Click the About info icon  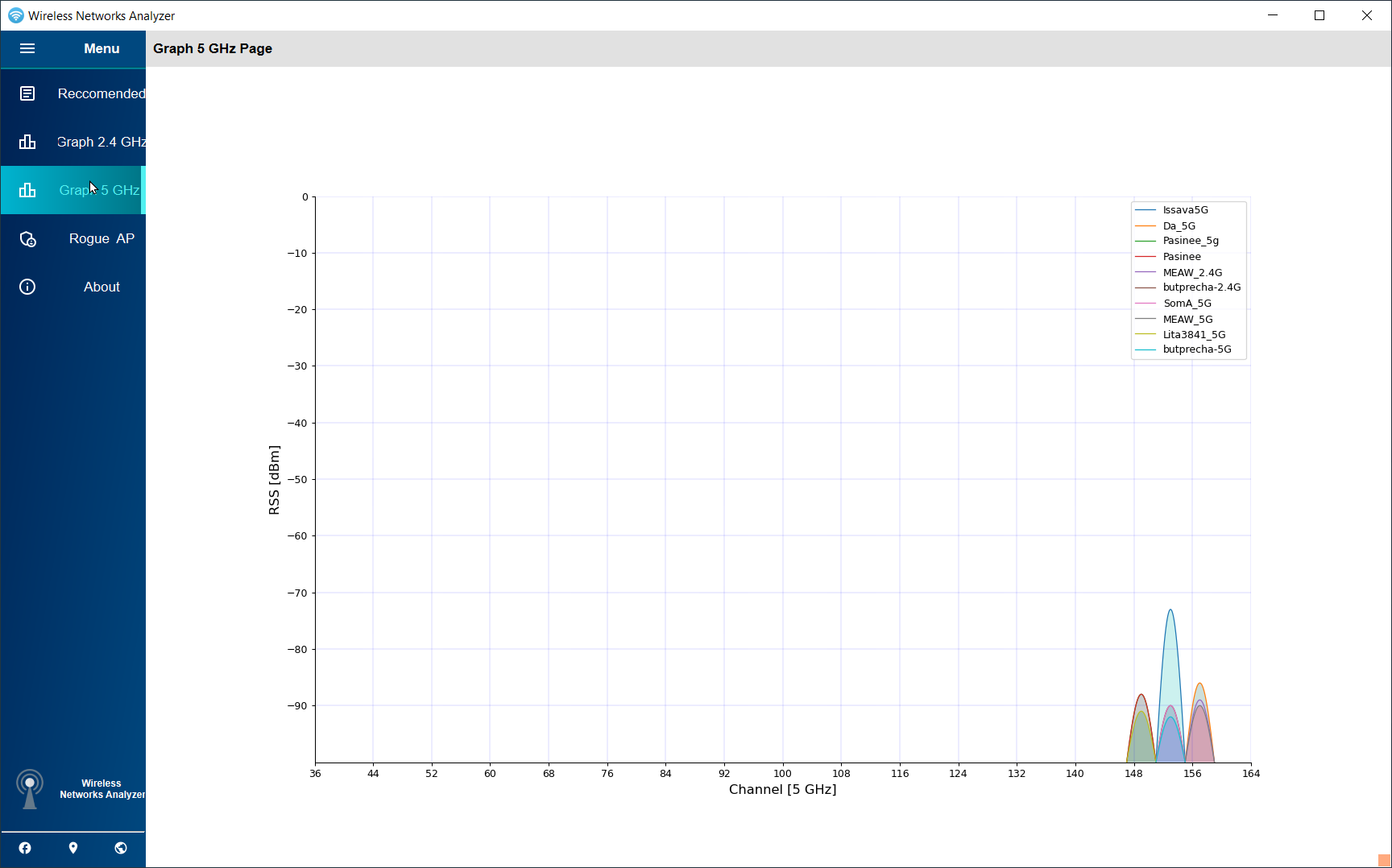pos(27,287)
